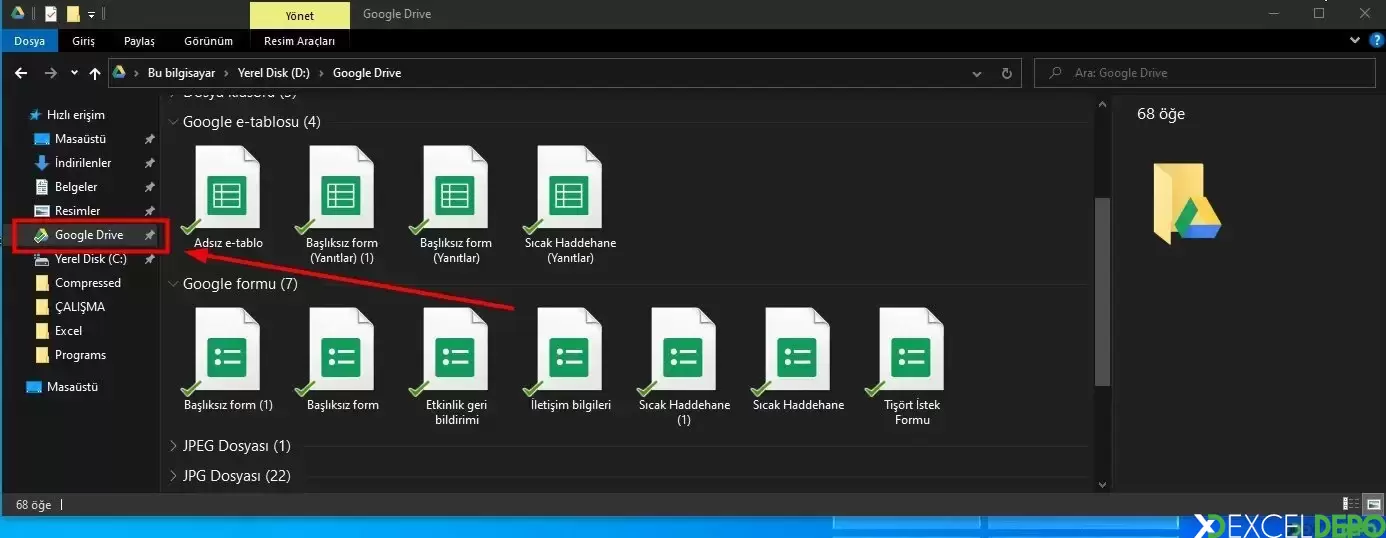1386x538 pixels.
Task: Open the customize quick access toolbar dropdown
Action: [92, 15]
